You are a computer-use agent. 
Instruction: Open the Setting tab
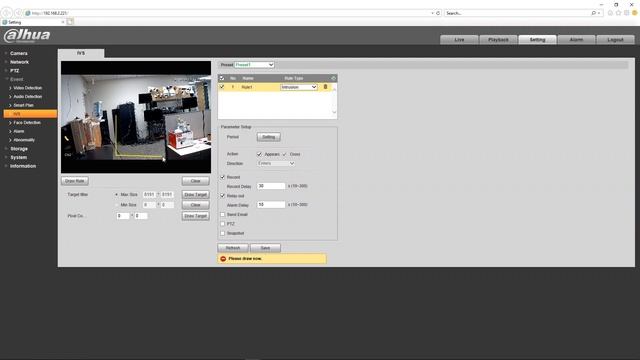click(538, 40)
